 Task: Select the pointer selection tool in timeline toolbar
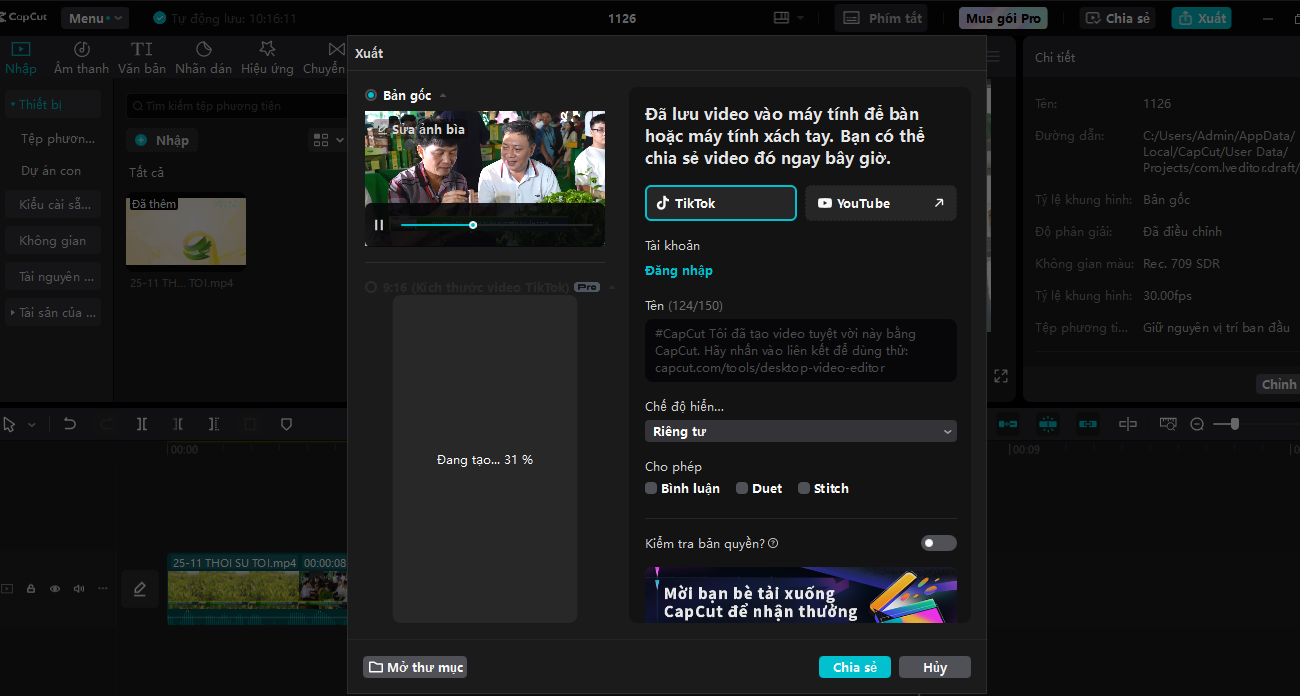(10, 424)
